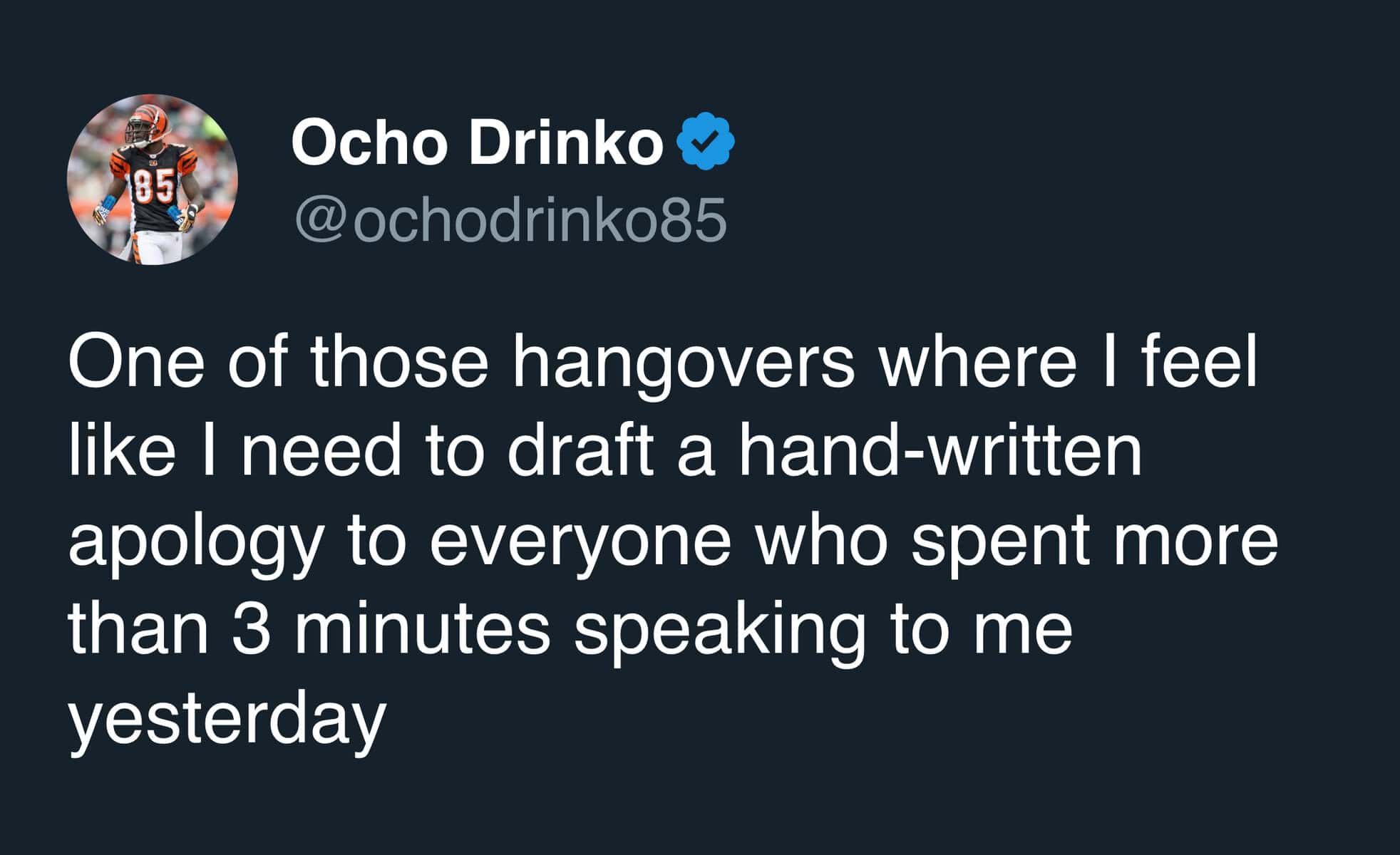Visit the @ochodrinko85 handle
The image size is (1400, 855).
(510, 219)
